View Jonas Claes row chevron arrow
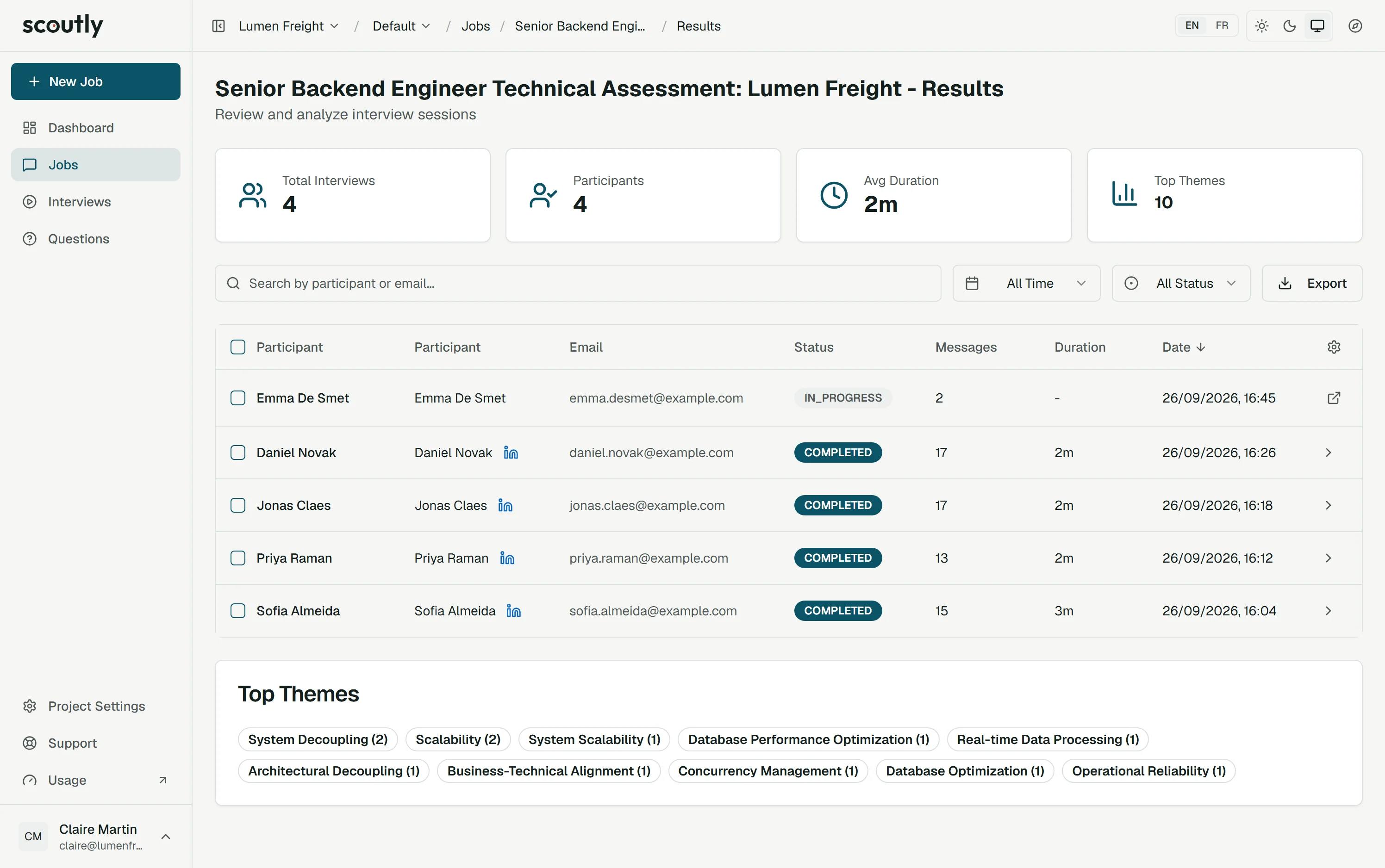This screenshot has width=1385, height=868. [x=1328, y=505]
